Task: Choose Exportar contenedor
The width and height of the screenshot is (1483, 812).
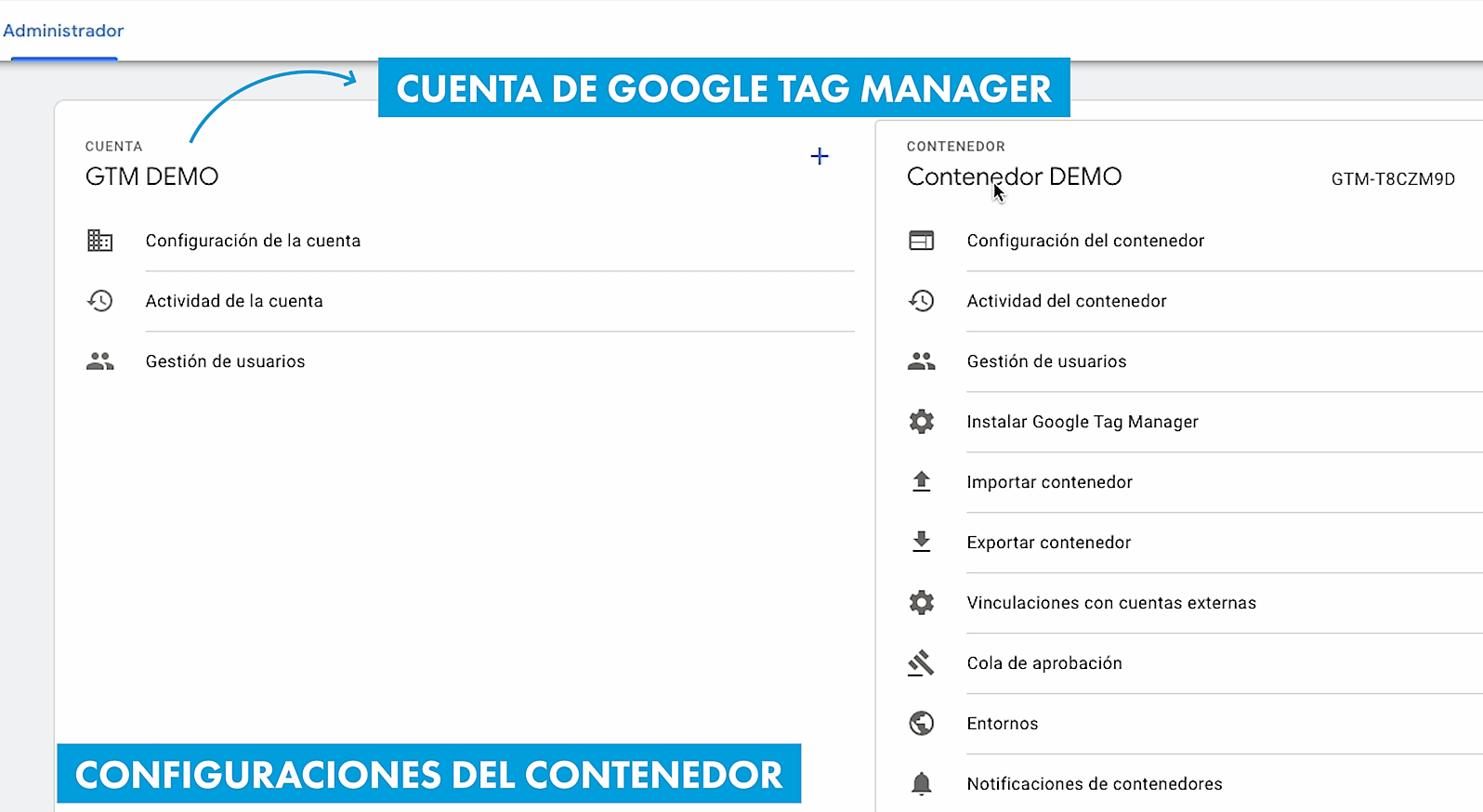Action: coord(1049,543)
